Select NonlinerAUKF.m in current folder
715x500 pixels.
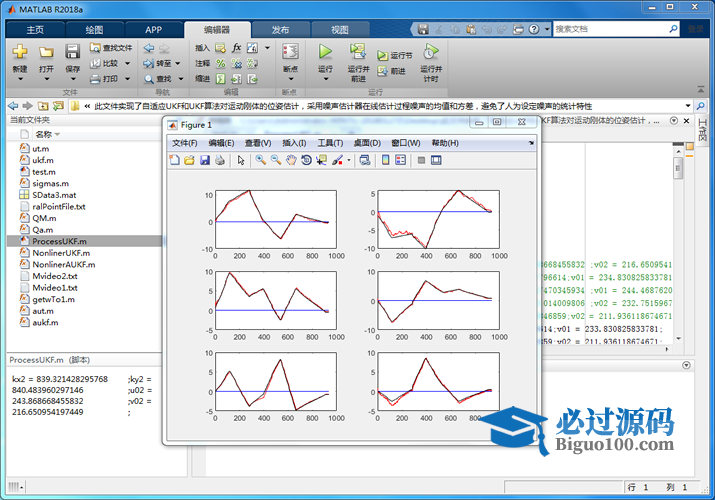coord(63,264)
